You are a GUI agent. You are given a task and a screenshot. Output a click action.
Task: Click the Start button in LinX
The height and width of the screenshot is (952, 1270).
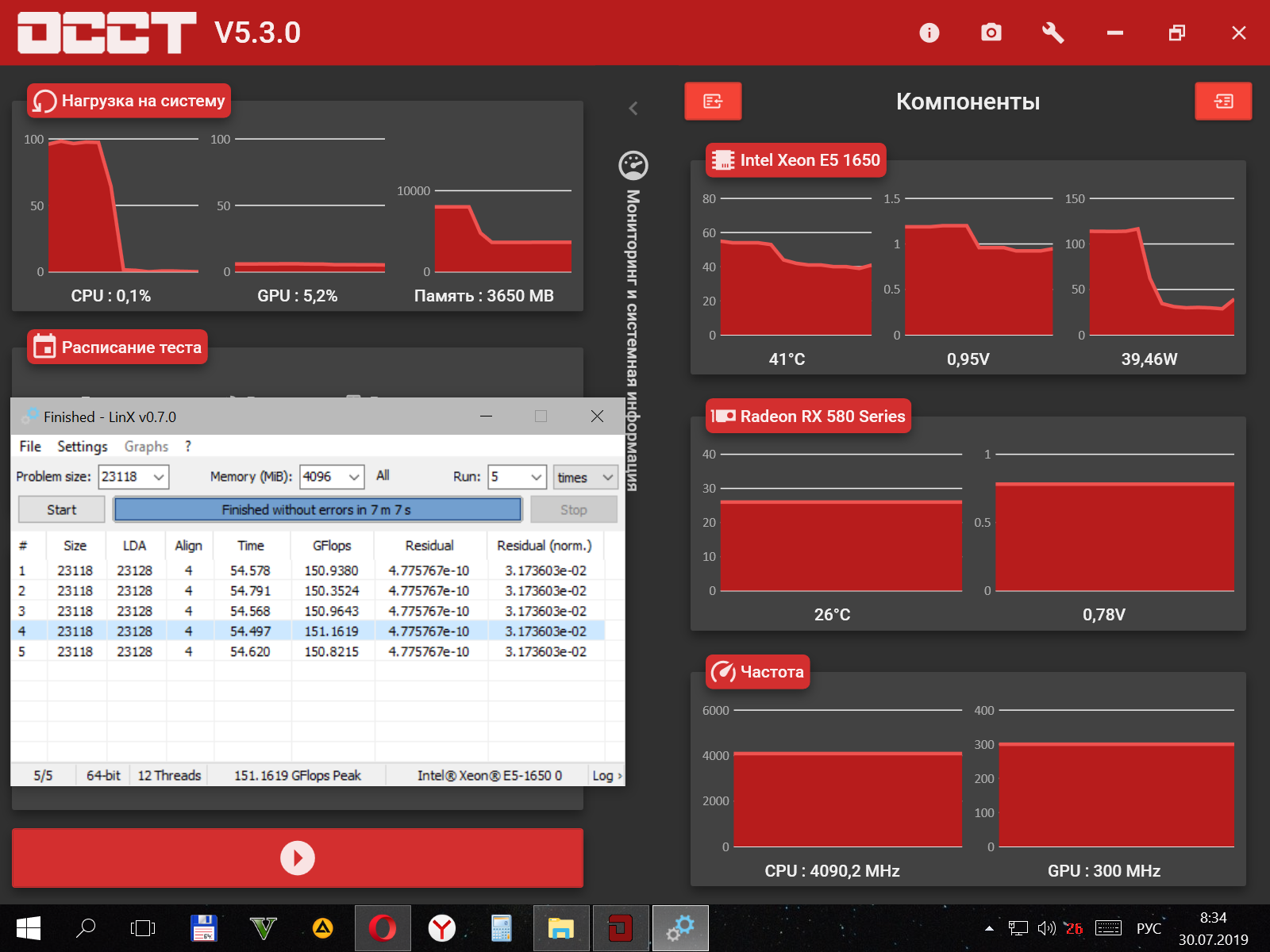pyautogui.click(x=62, y=509)
